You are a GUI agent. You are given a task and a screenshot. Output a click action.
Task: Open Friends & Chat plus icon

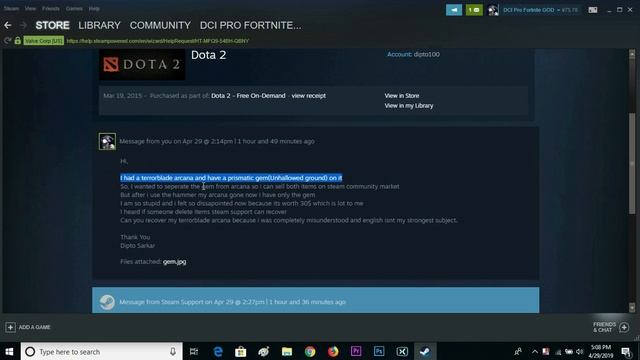(x=624, y=327)
